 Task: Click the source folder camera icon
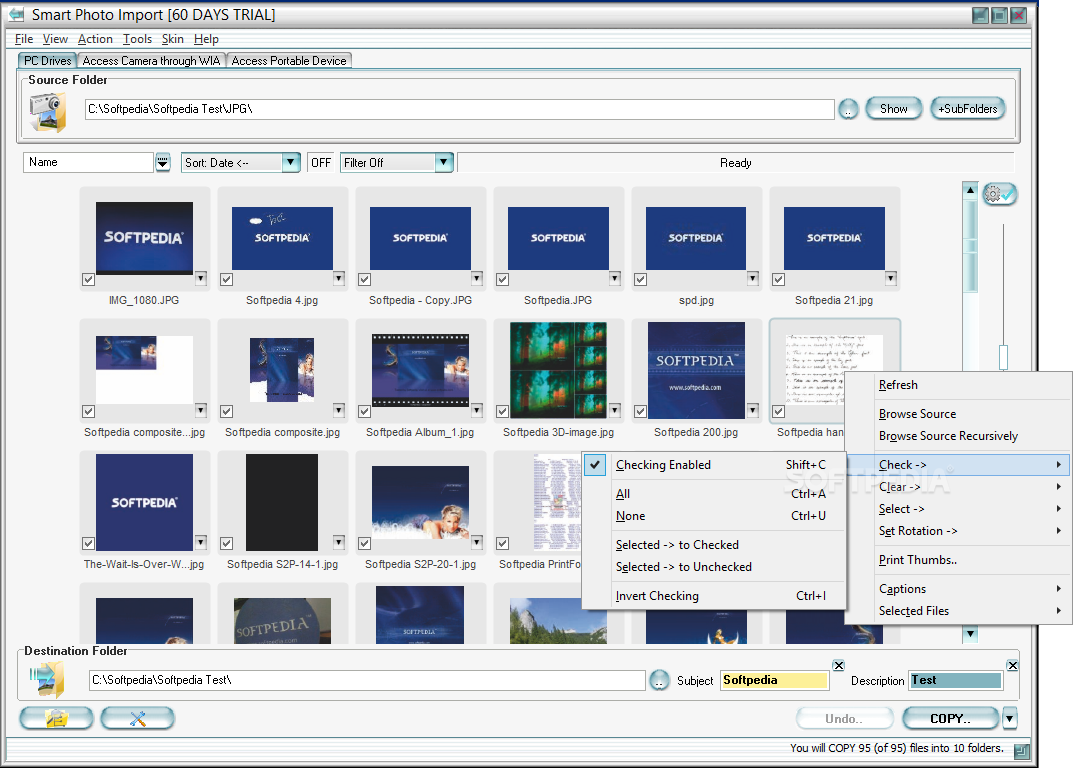[47, 112]
